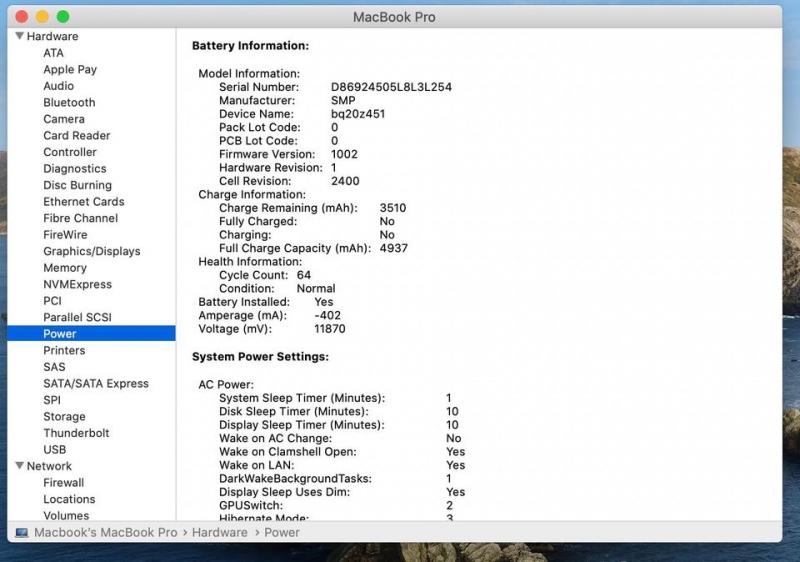The width and height of the screenshot is (800, 562).
Task: Open the Memory hardware section
Action: coord(64,268)
